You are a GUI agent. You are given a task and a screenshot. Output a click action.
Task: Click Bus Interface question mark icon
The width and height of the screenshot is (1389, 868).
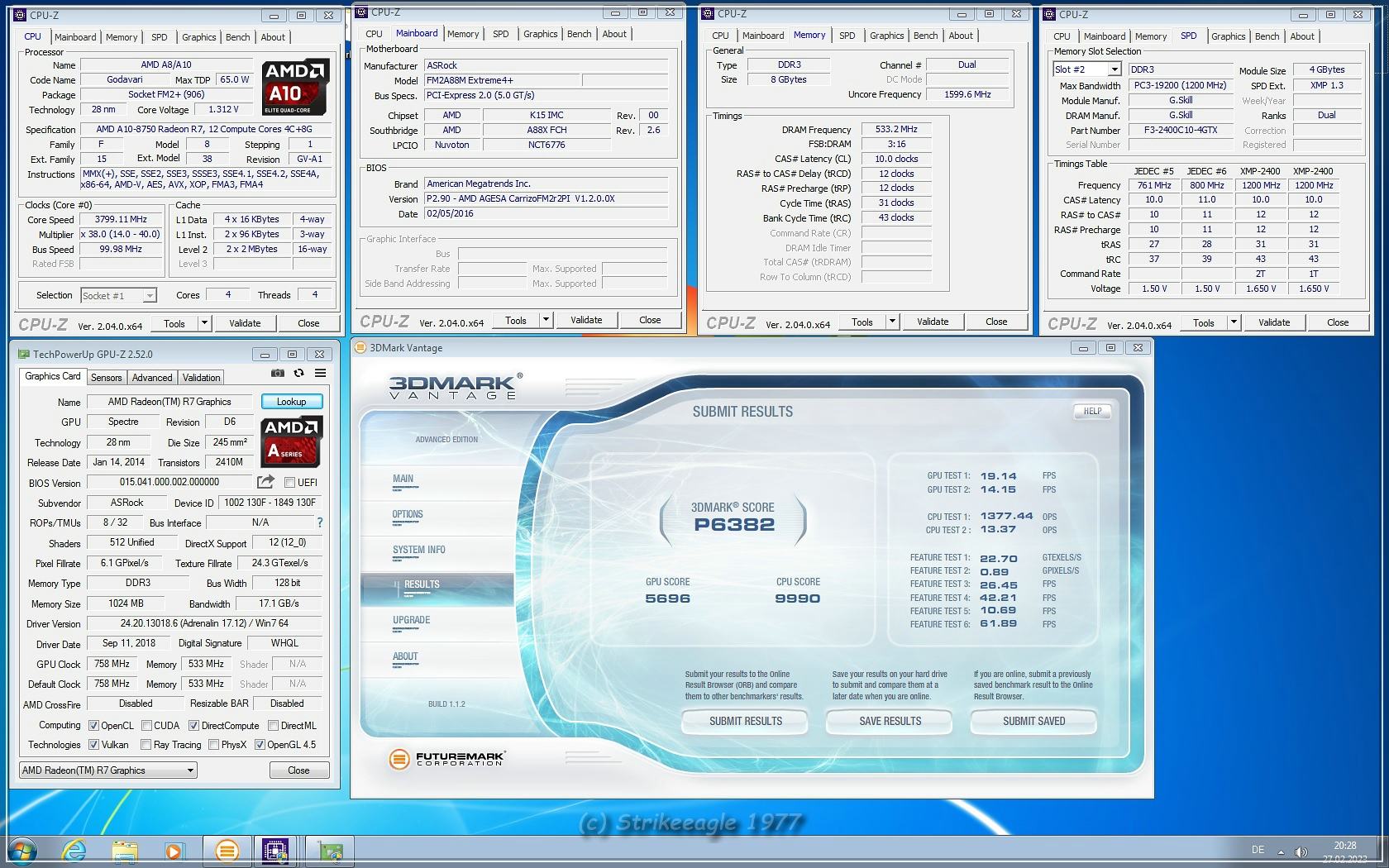tap(320, 522)
